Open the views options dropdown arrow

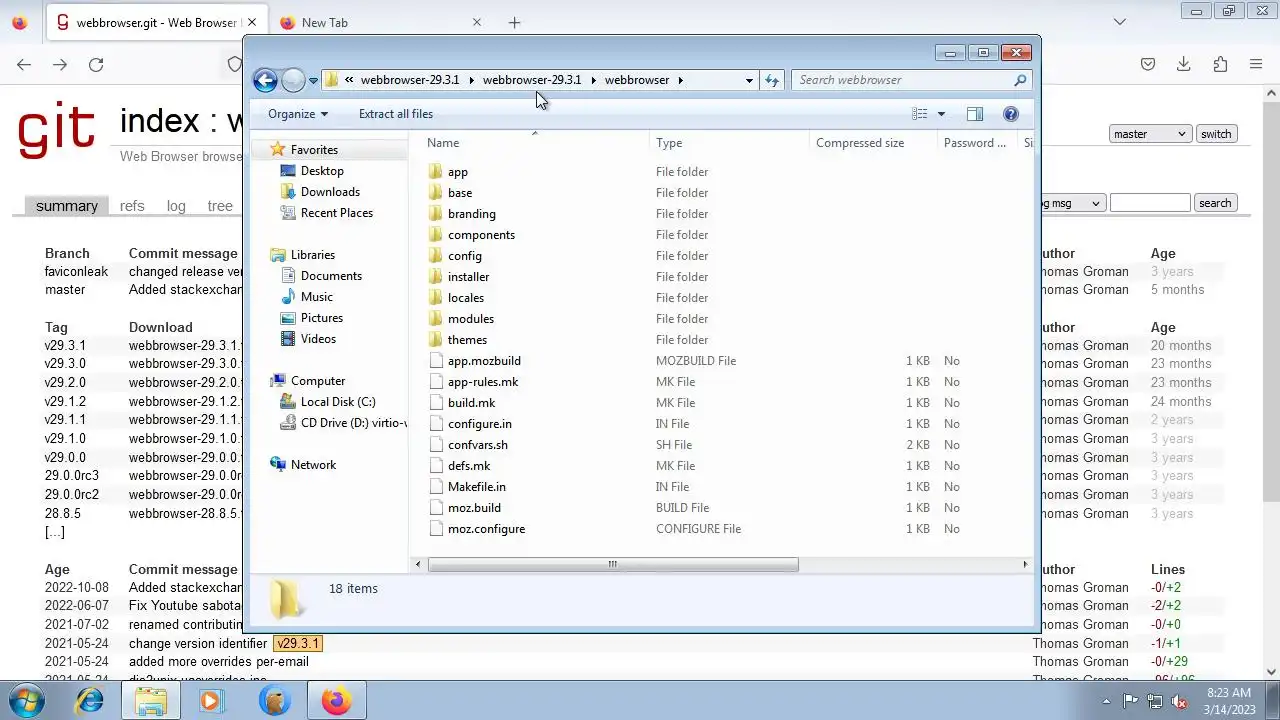click(941, 114)
